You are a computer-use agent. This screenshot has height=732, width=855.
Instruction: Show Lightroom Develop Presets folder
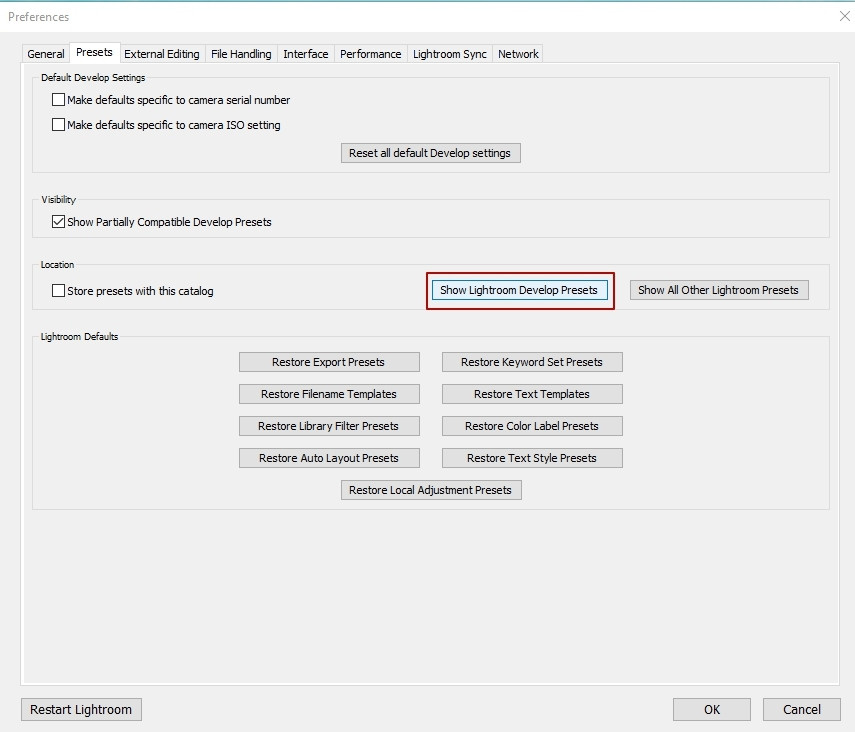pyautogui.click(x=519, y=289)
